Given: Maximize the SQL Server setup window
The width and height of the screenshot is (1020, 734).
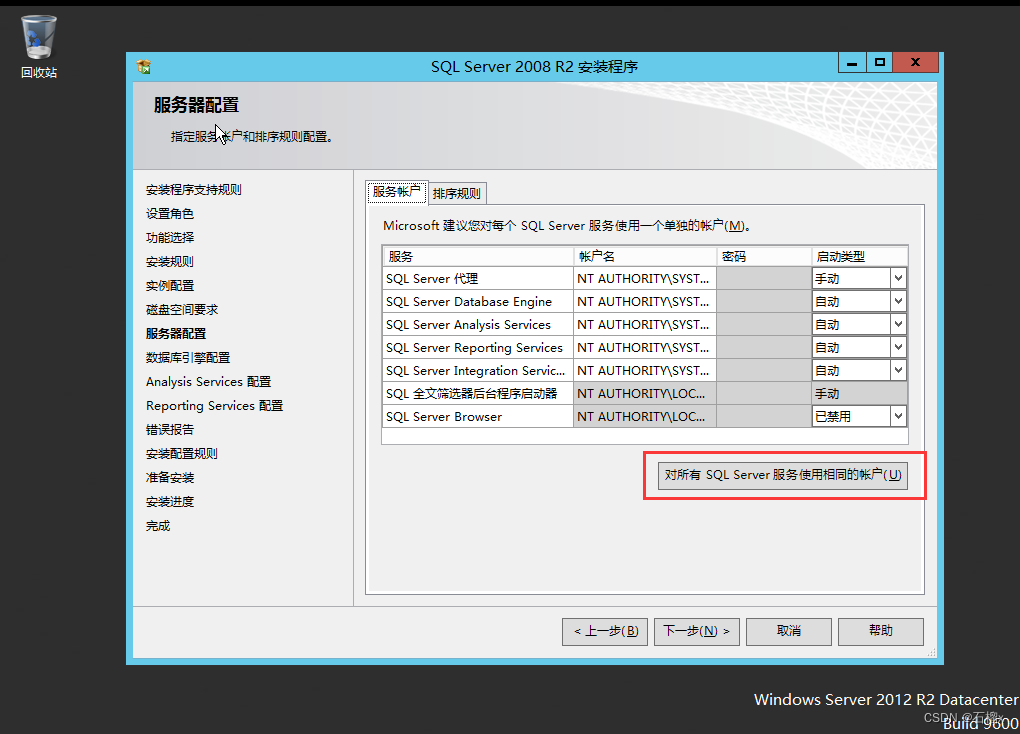Looking at the screenshot, I should pyautogui.click(x=879, y=62).
